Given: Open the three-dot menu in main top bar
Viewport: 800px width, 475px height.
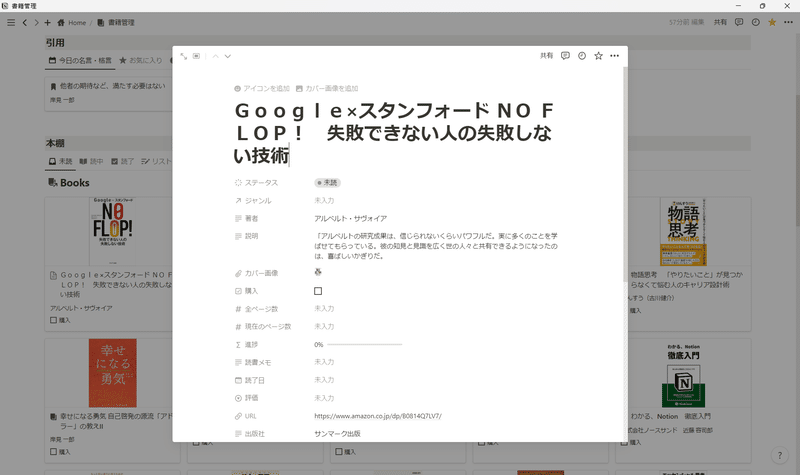Looking at the screenshot, I should [x=788, y=22].
